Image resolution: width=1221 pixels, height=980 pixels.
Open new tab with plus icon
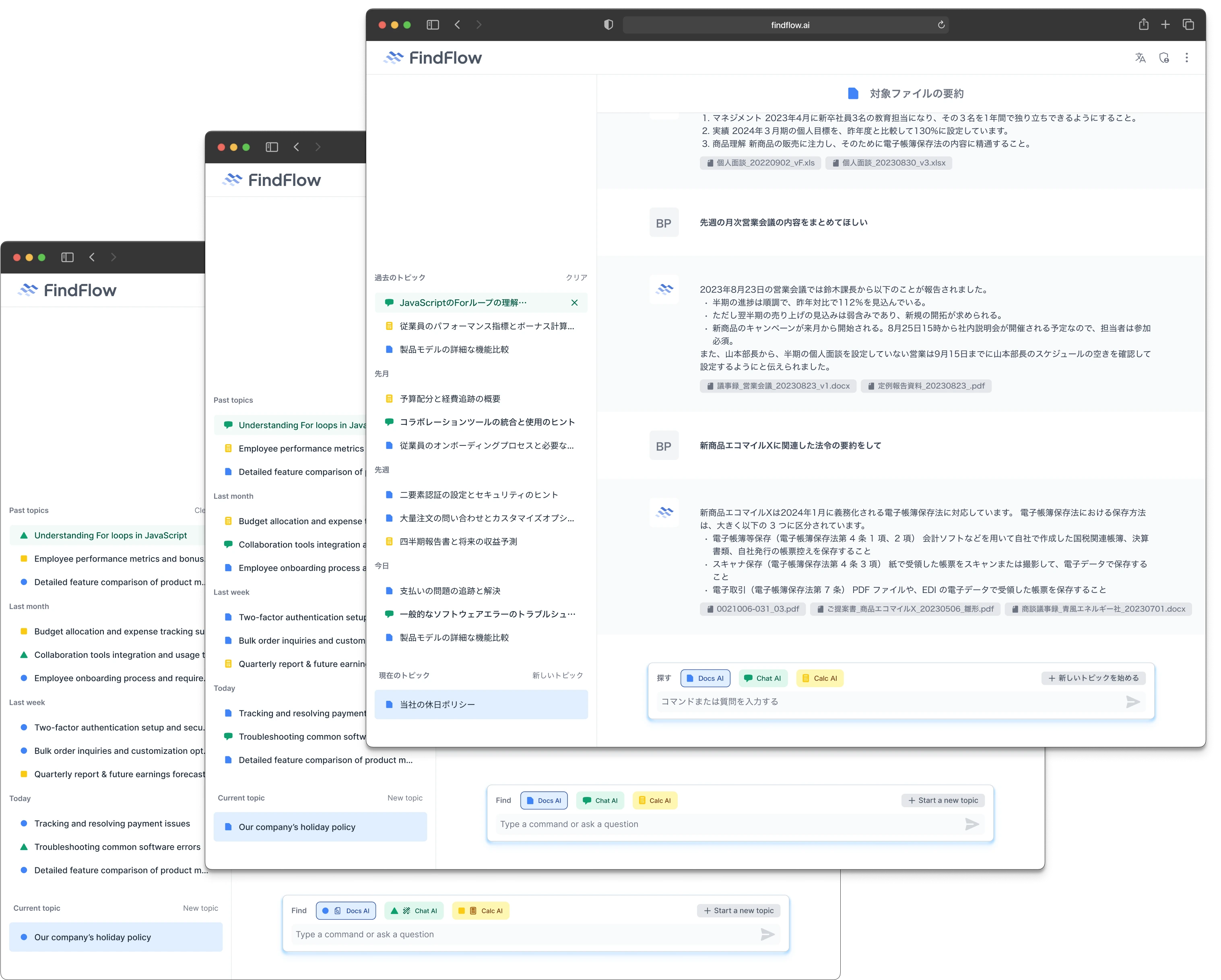pos(1165,25)
